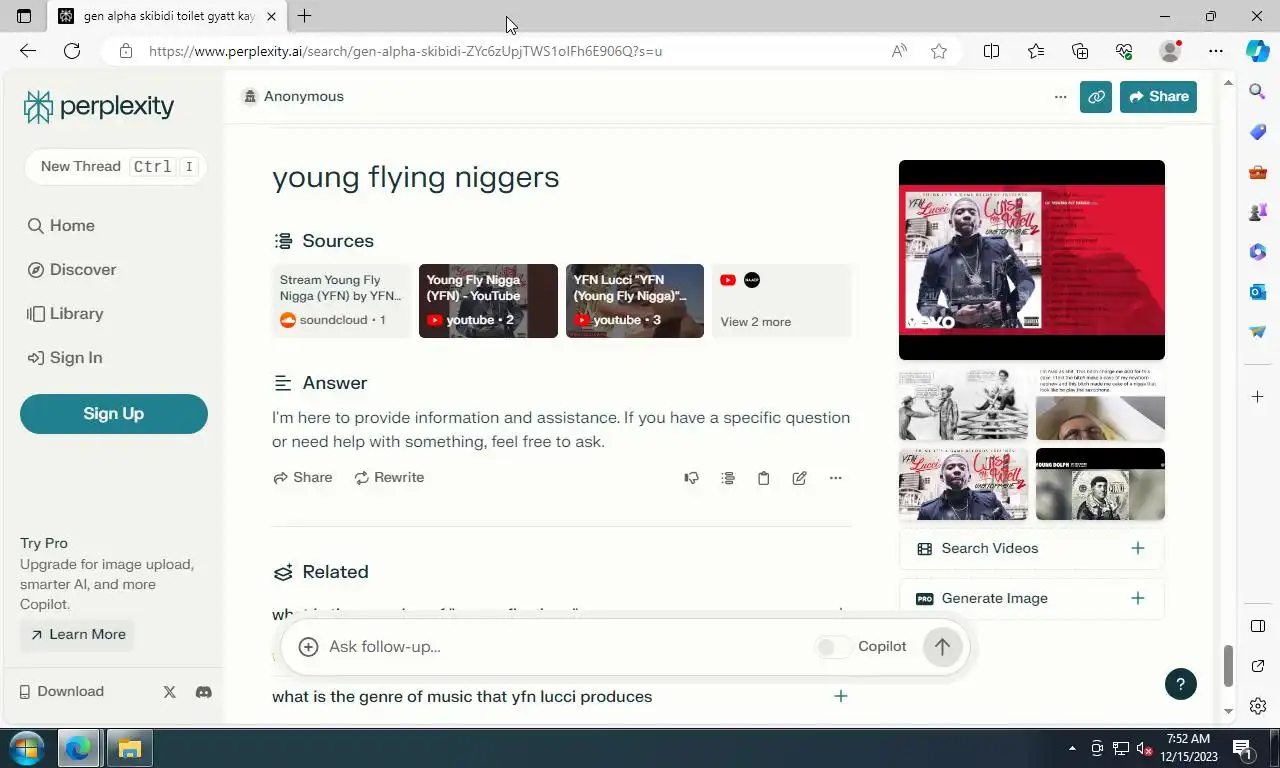Open the browser Collections icon
The image size is (1280, 768).
[1080, 51]
